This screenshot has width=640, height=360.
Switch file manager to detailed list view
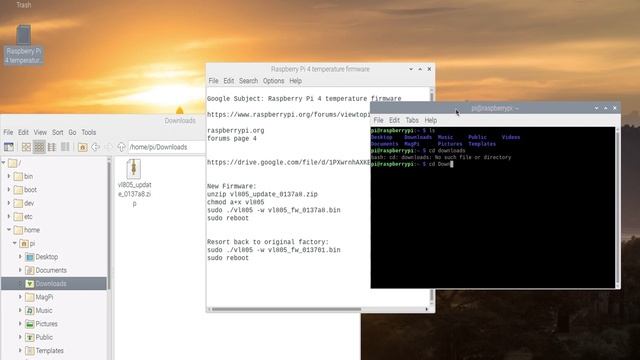(x=65, y=147)
